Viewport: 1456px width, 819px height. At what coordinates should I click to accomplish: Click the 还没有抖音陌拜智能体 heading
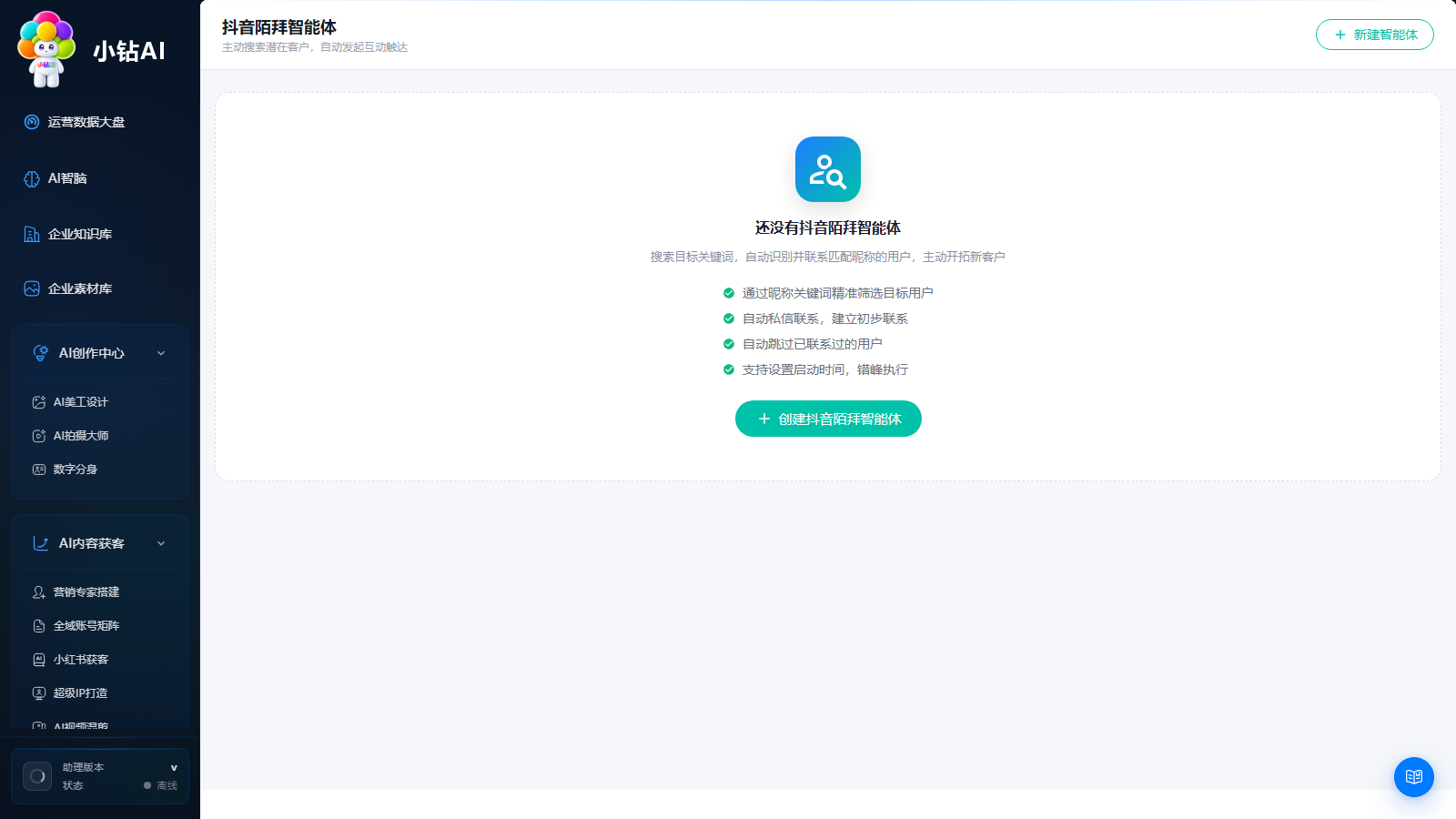pyautogui.click(x=828, y=227)
